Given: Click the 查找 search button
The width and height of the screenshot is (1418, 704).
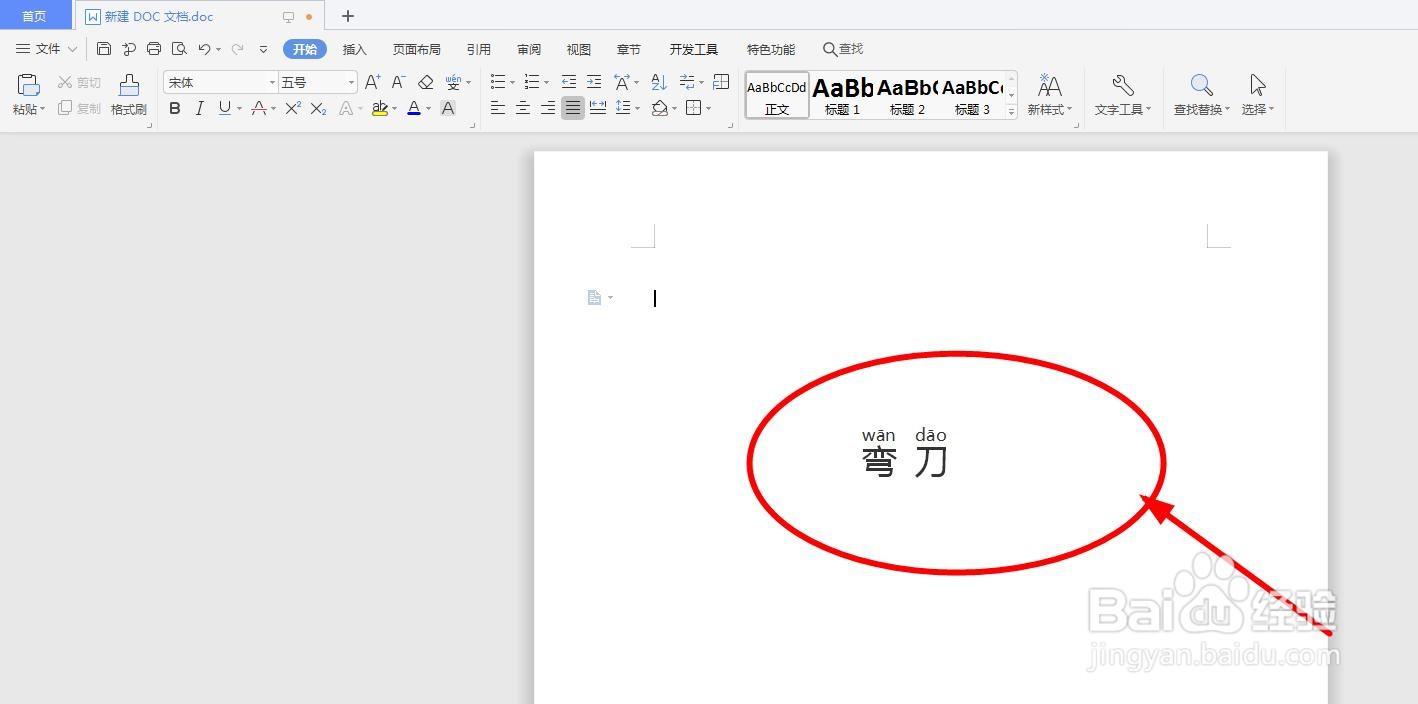Looking at the screenshot, I should [843, 48].
